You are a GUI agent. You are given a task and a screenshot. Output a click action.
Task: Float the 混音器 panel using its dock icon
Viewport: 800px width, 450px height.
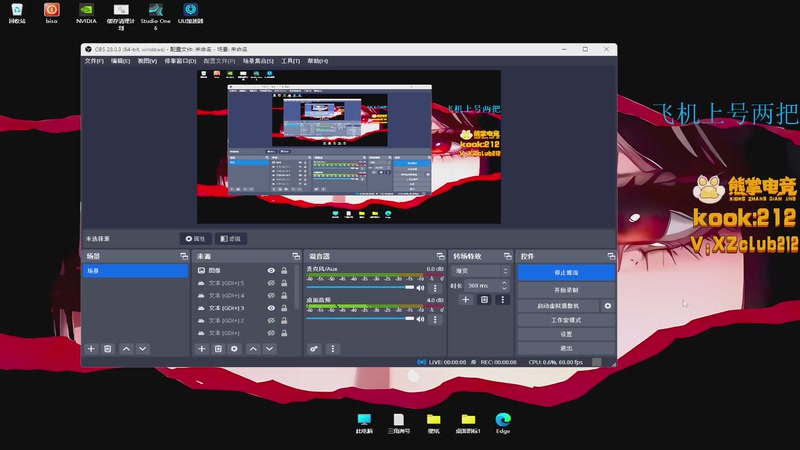click(440, 256)
